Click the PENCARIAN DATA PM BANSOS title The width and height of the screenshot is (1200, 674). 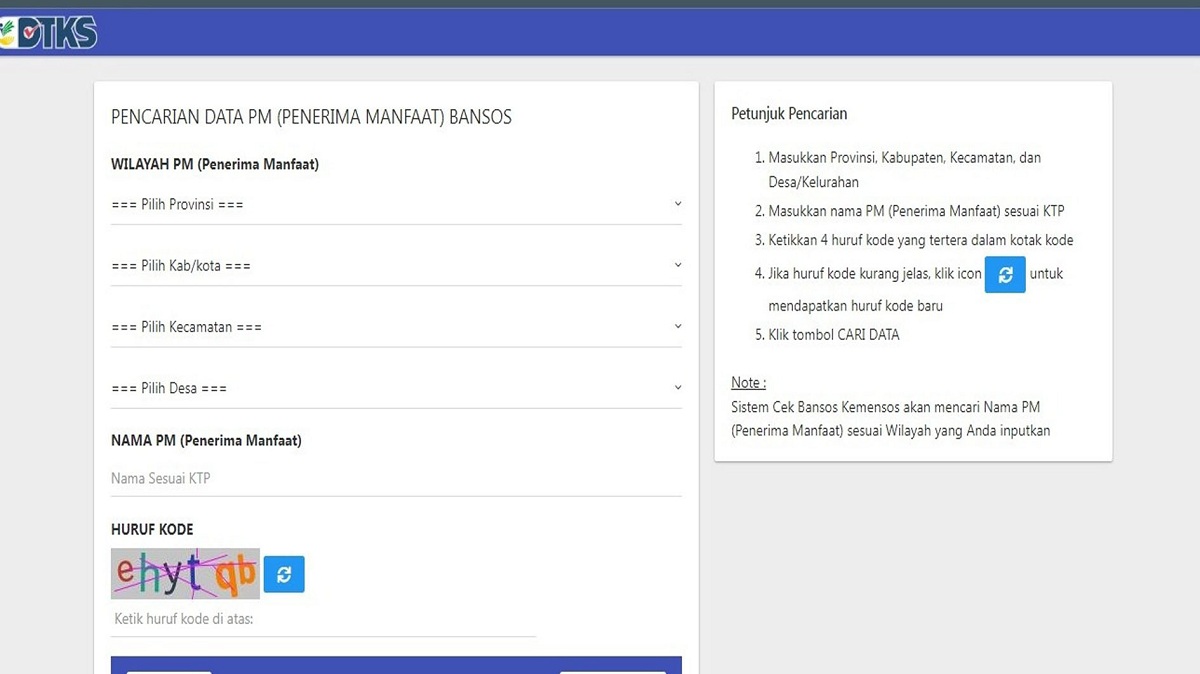coord(311,117)
